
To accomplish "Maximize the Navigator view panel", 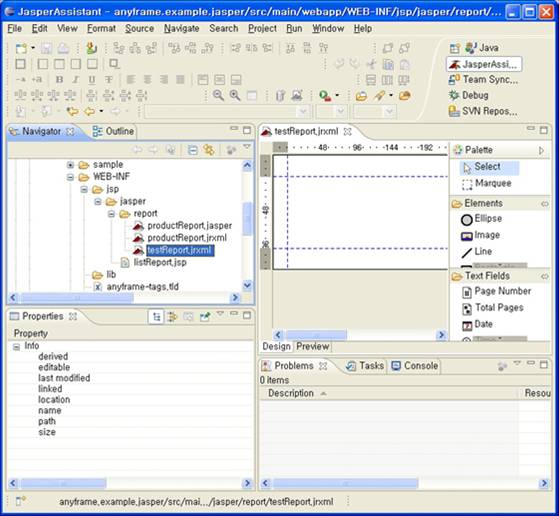I will (x=247, y=130).
